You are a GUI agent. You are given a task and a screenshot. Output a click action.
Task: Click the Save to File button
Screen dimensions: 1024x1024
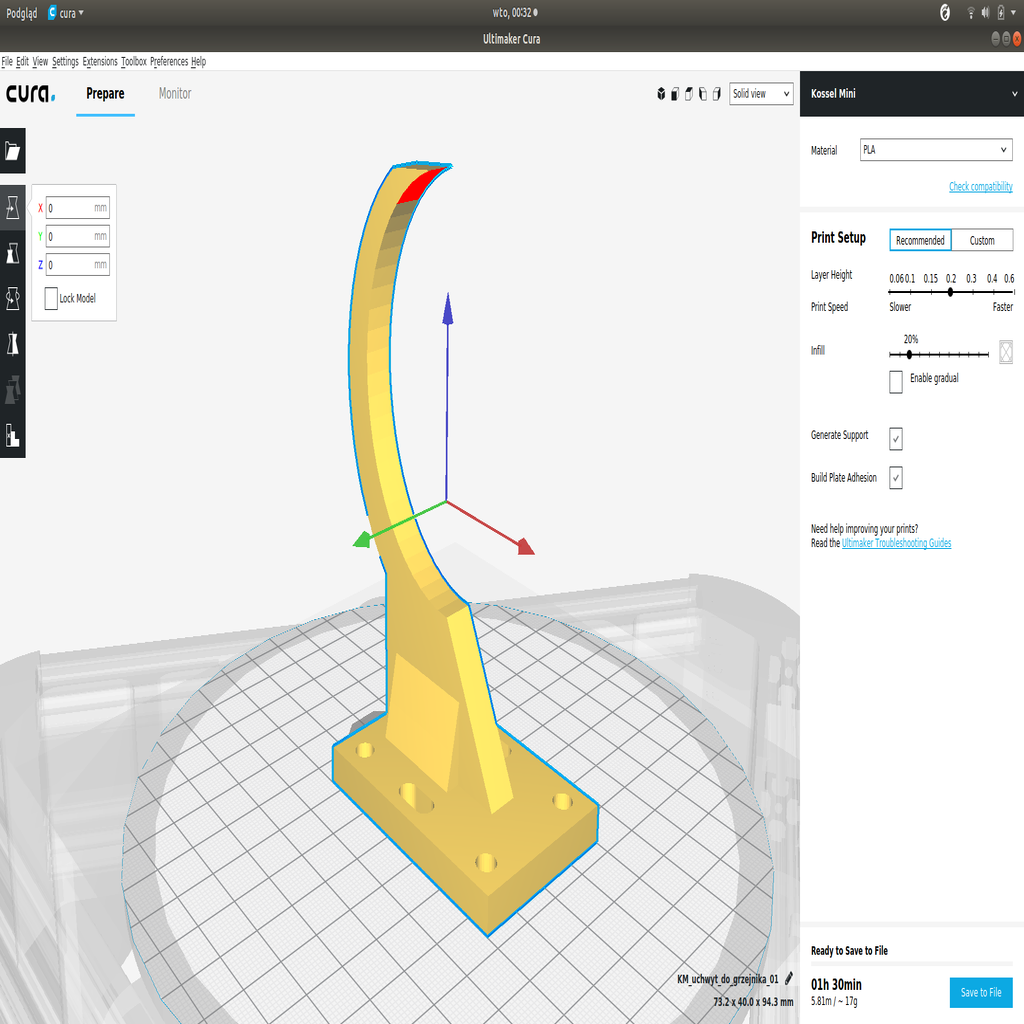pos(980,992)
